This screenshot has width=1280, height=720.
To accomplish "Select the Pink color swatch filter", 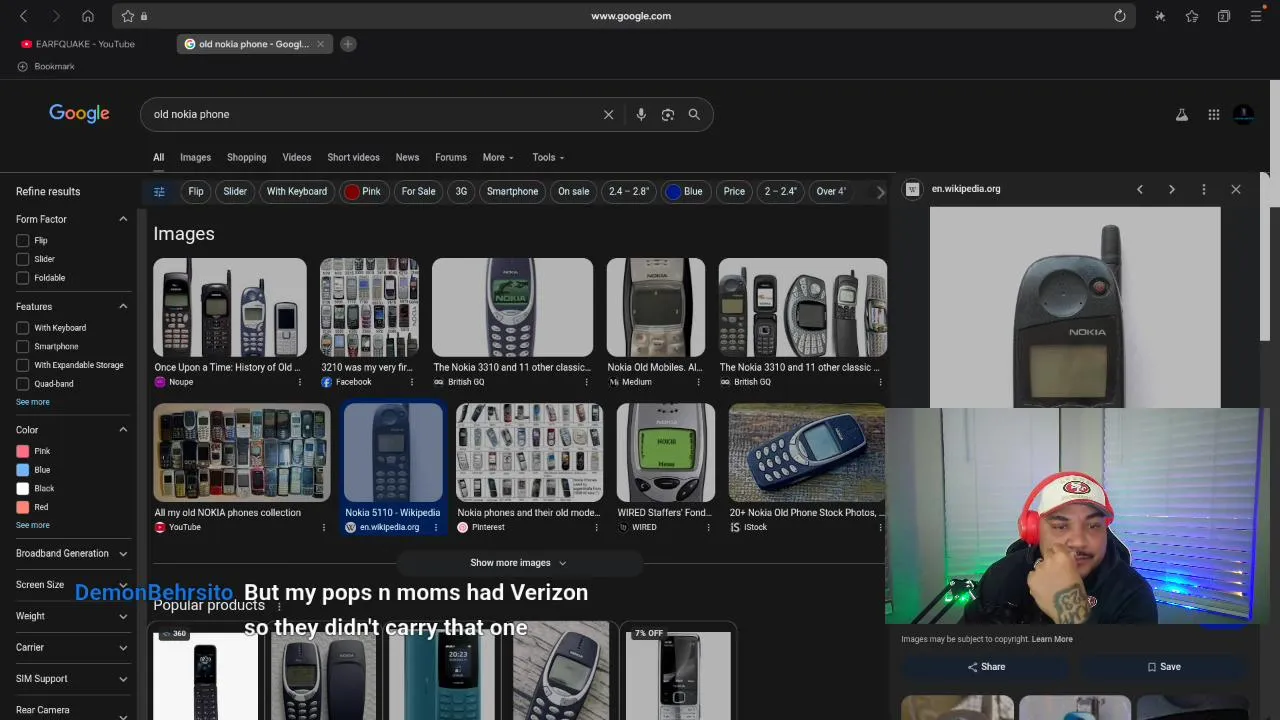I will [x=23, y=451].
